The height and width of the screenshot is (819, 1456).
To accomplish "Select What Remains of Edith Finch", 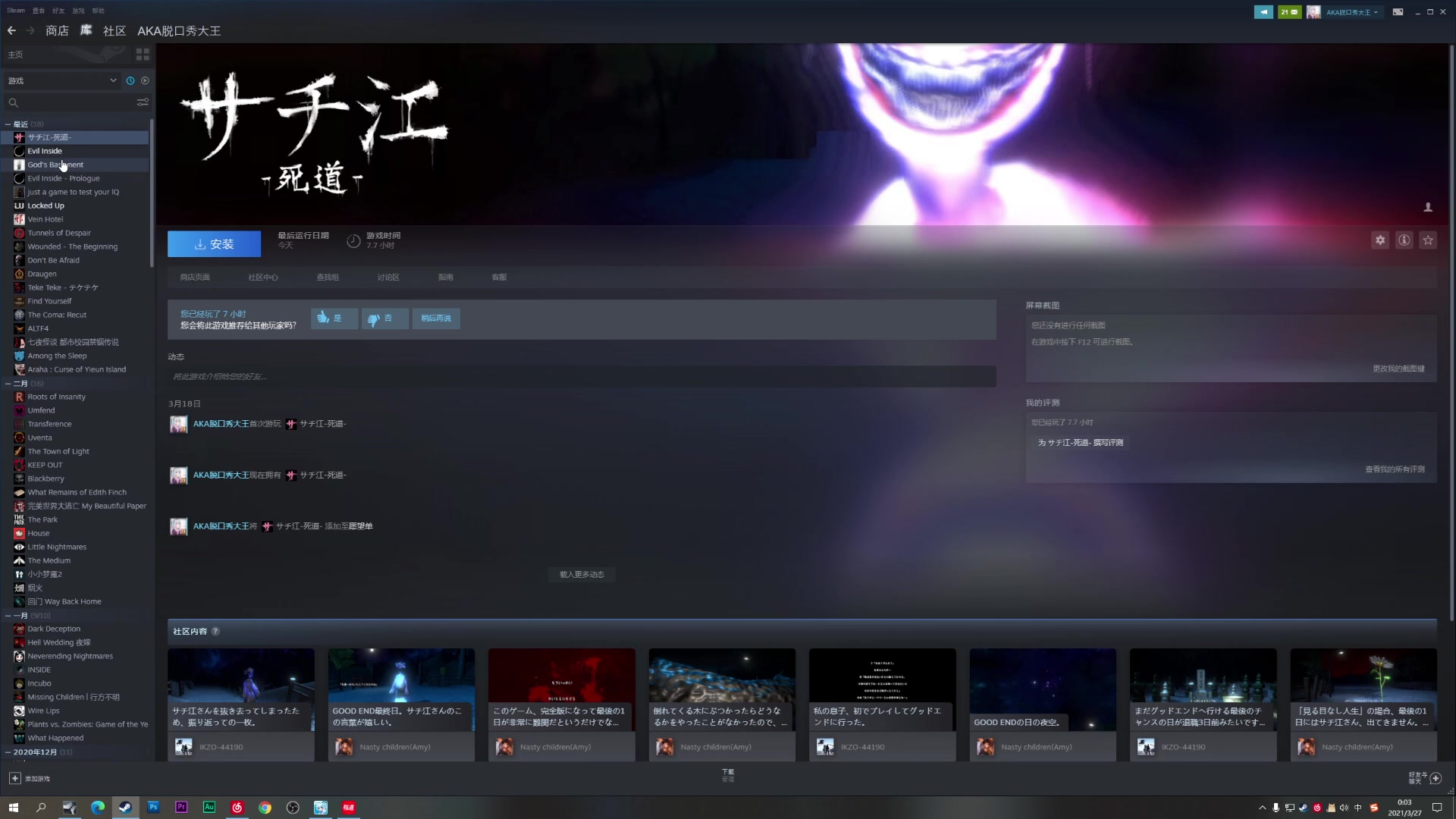I will pyautogui.click(x=76, y=492).
